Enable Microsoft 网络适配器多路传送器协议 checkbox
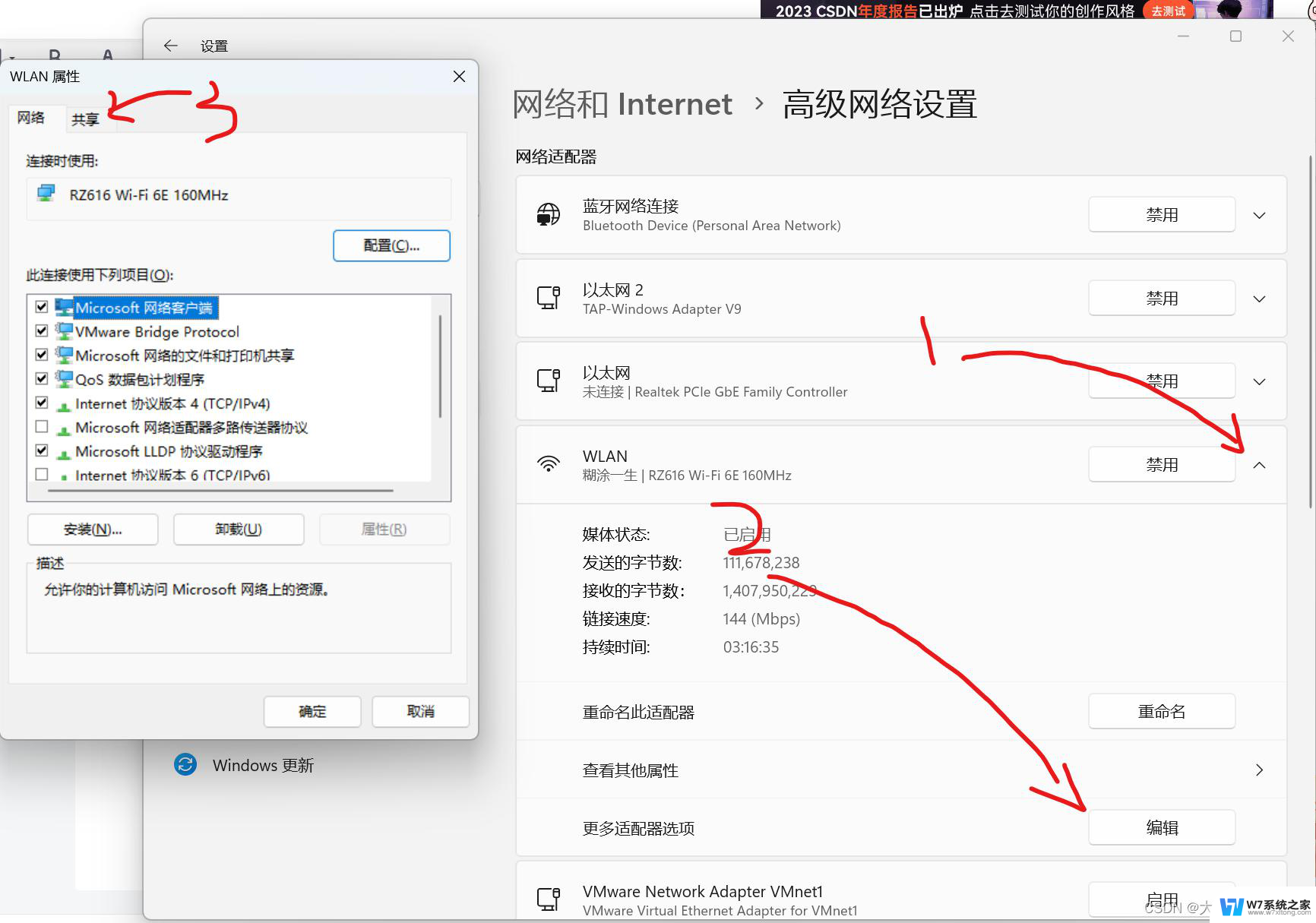The width and height of the screenshot is (1316, 923). (x=42, y=426)
